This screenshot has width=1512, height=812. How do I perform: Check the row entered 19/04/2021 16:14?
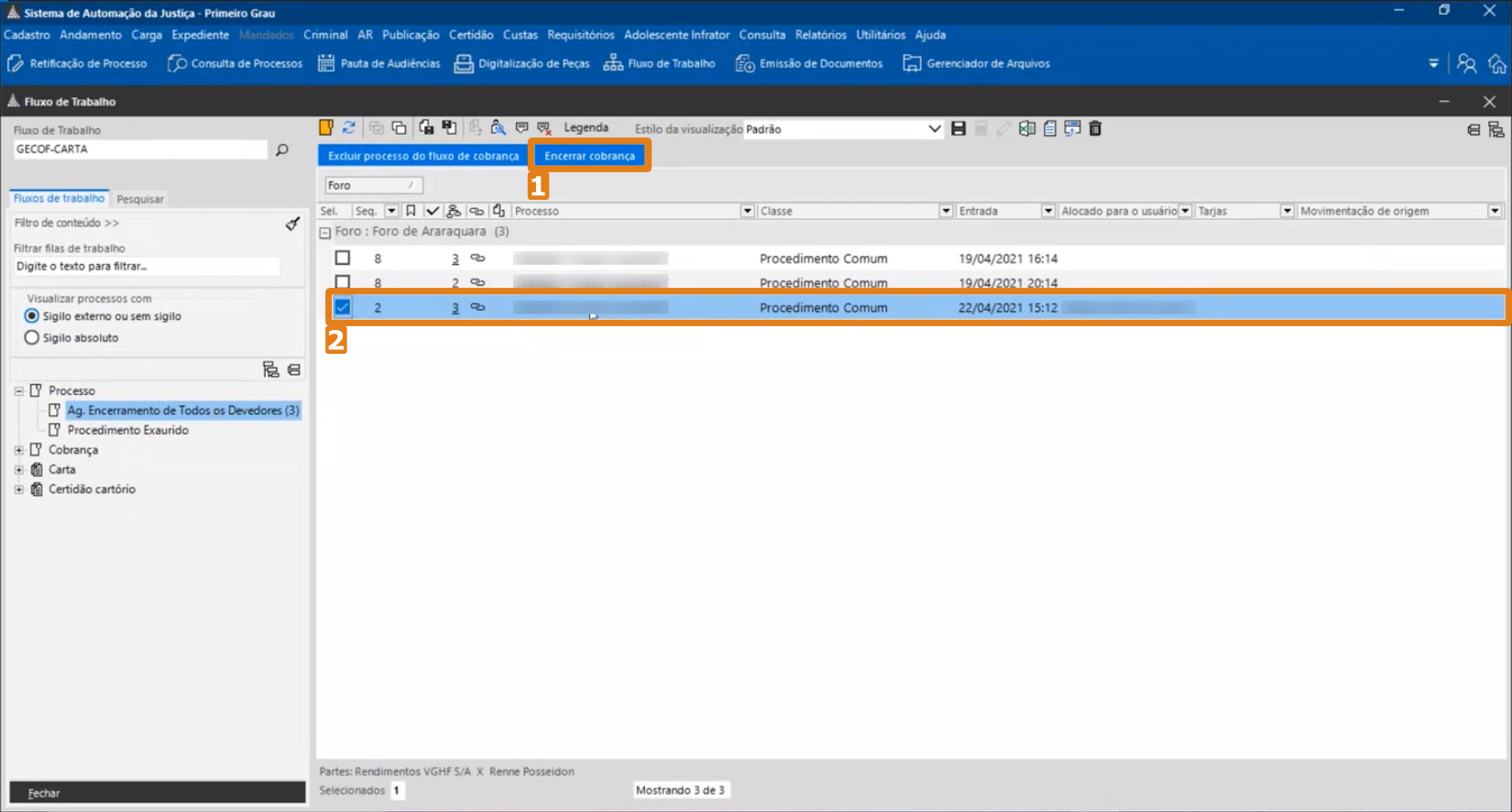pyautogui.click(x=343, y=258)
